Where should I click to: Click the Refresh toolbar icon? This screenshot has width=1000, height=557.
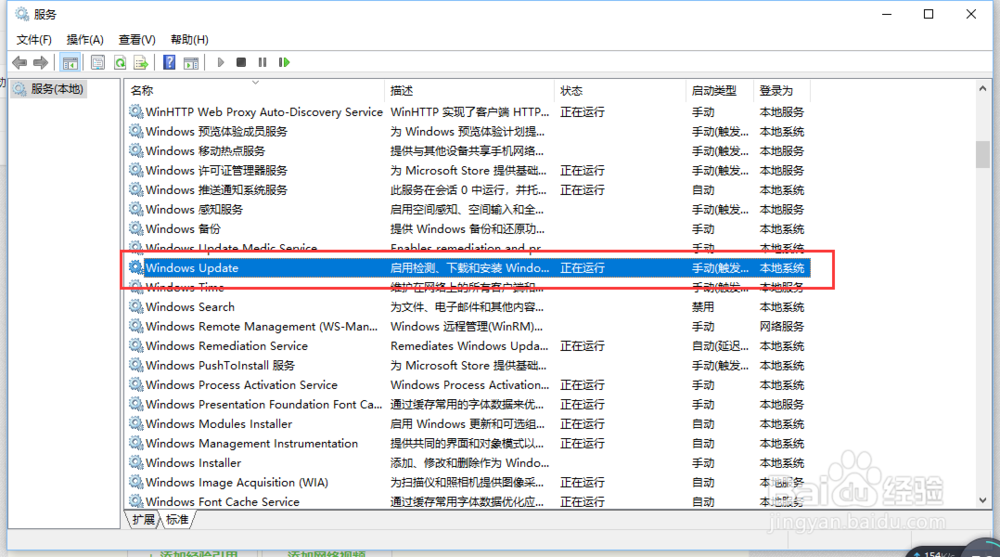(x=119, y=63)
